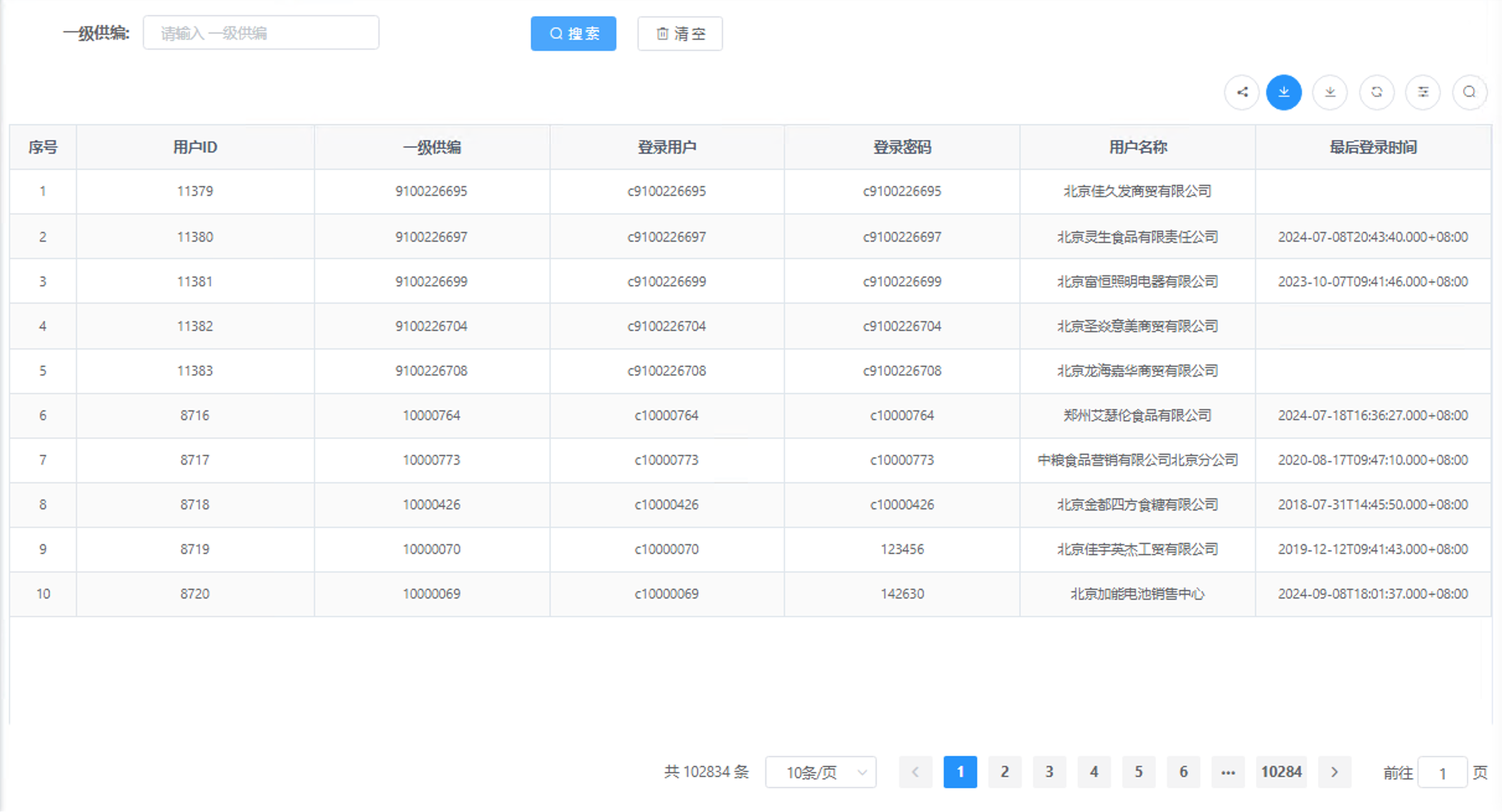The image size is (1502, 812).
Task: Click the share icon button
Action: 1242,92
